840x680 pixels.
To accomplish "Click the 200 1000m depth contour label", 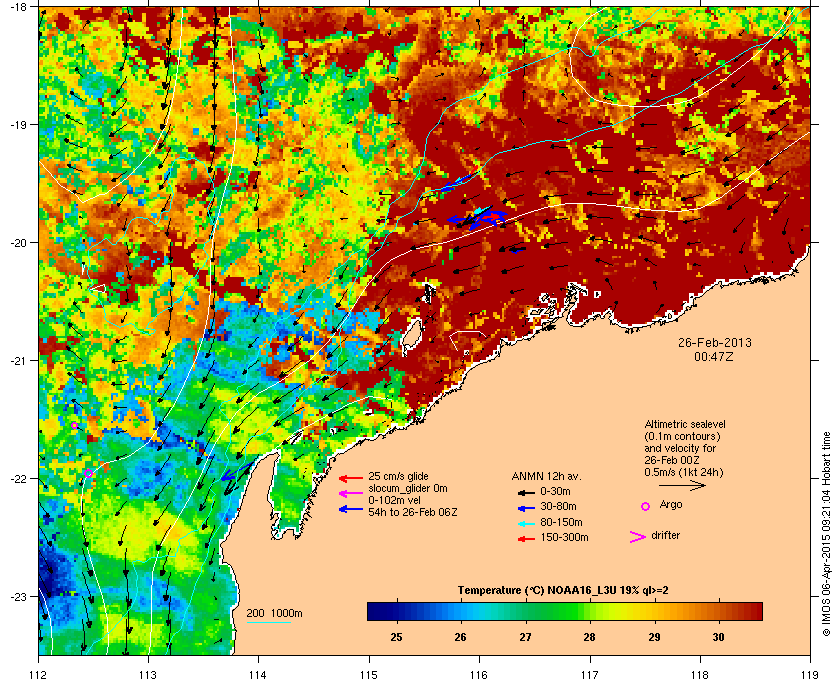I will pos(274,614).
